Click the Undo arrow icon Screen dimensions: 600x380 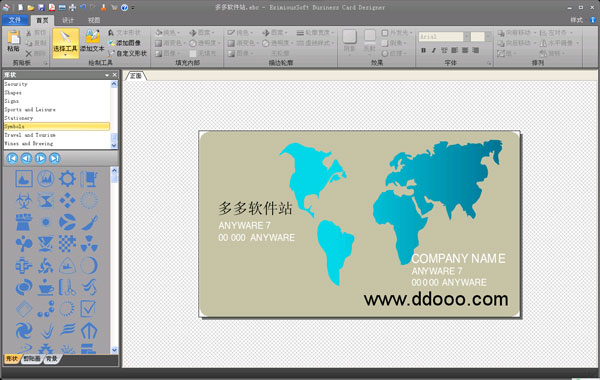[83, 7]
